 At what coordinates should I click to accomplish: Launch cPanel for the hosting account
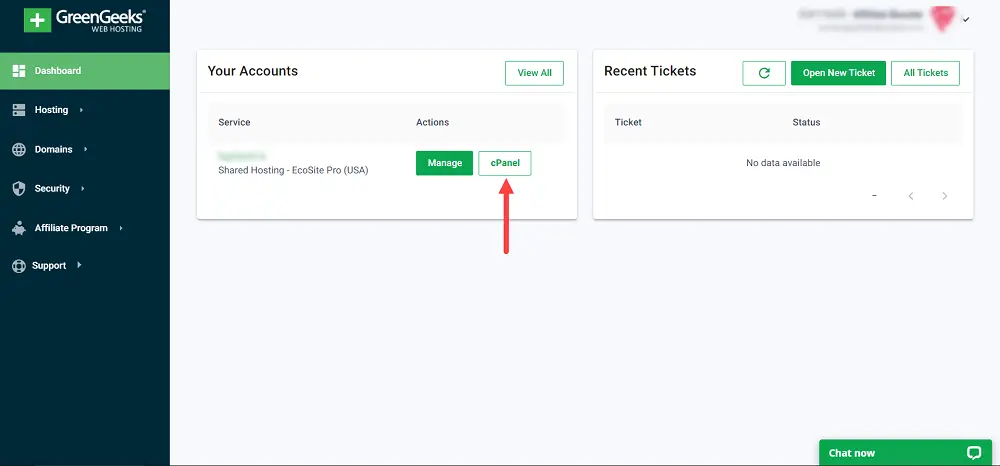tap(504, 163)
